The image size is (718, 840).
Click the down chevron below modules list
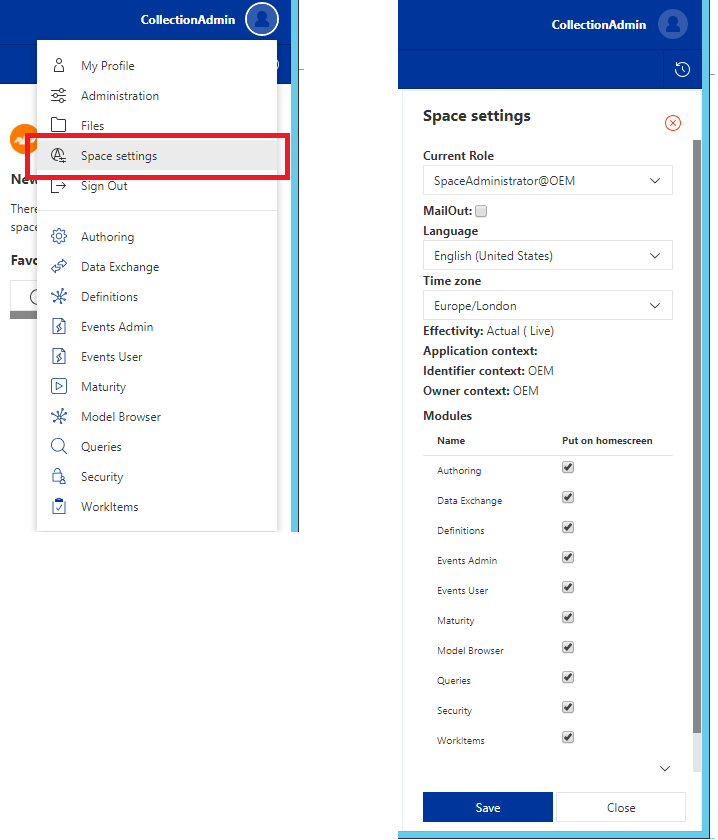point(665,769)
